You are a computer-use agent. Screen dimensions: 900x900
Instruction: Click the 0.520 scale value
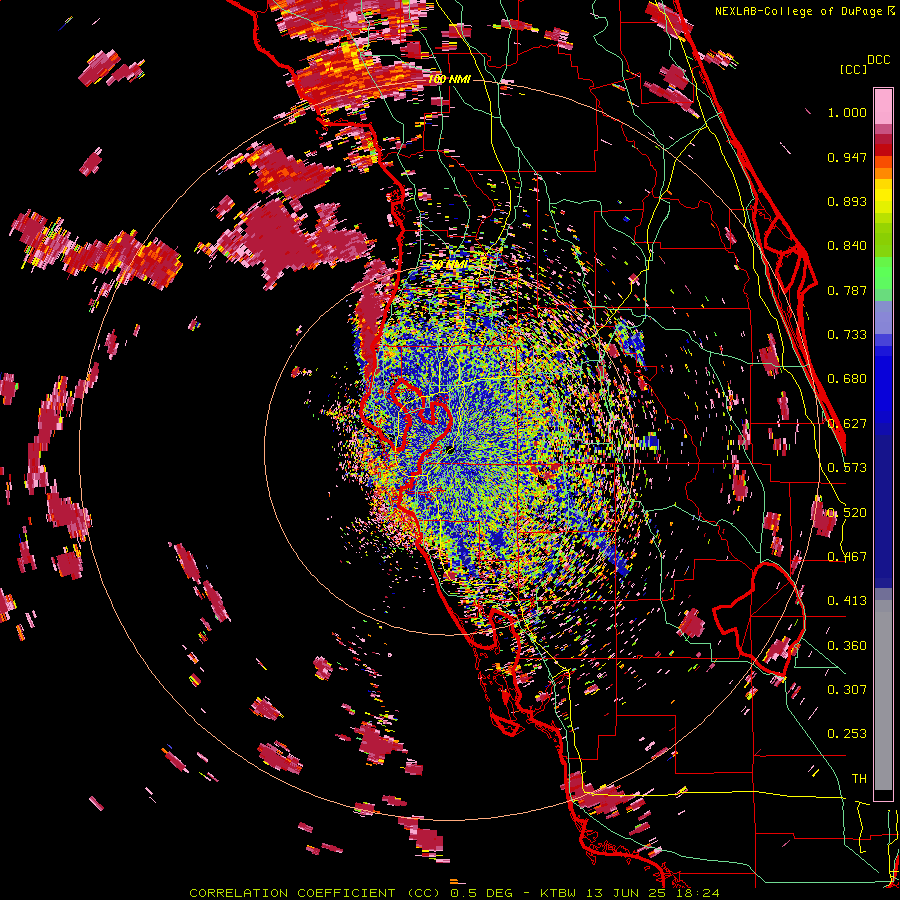tap(847, 513)
